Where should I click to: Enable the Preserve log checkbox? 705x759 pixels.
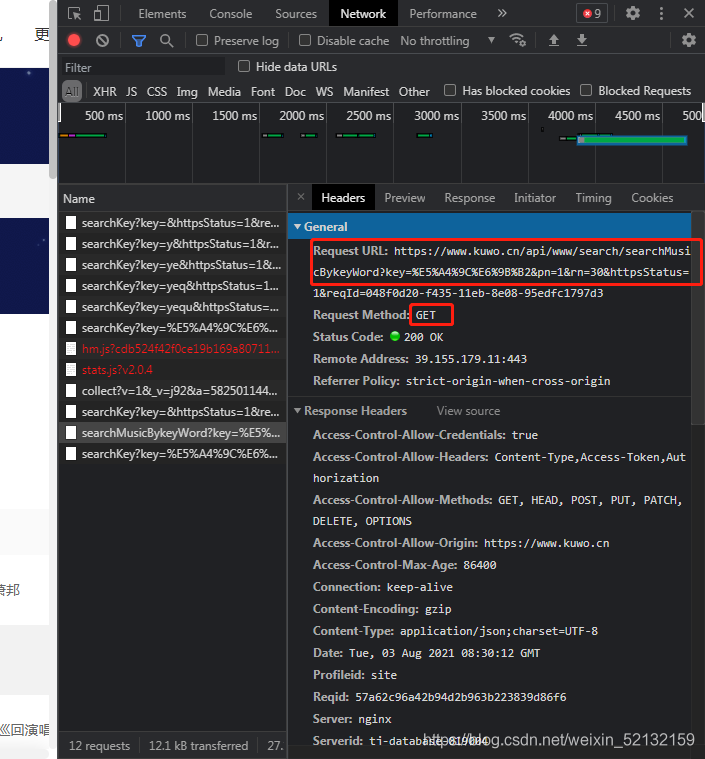click(202, 40)
